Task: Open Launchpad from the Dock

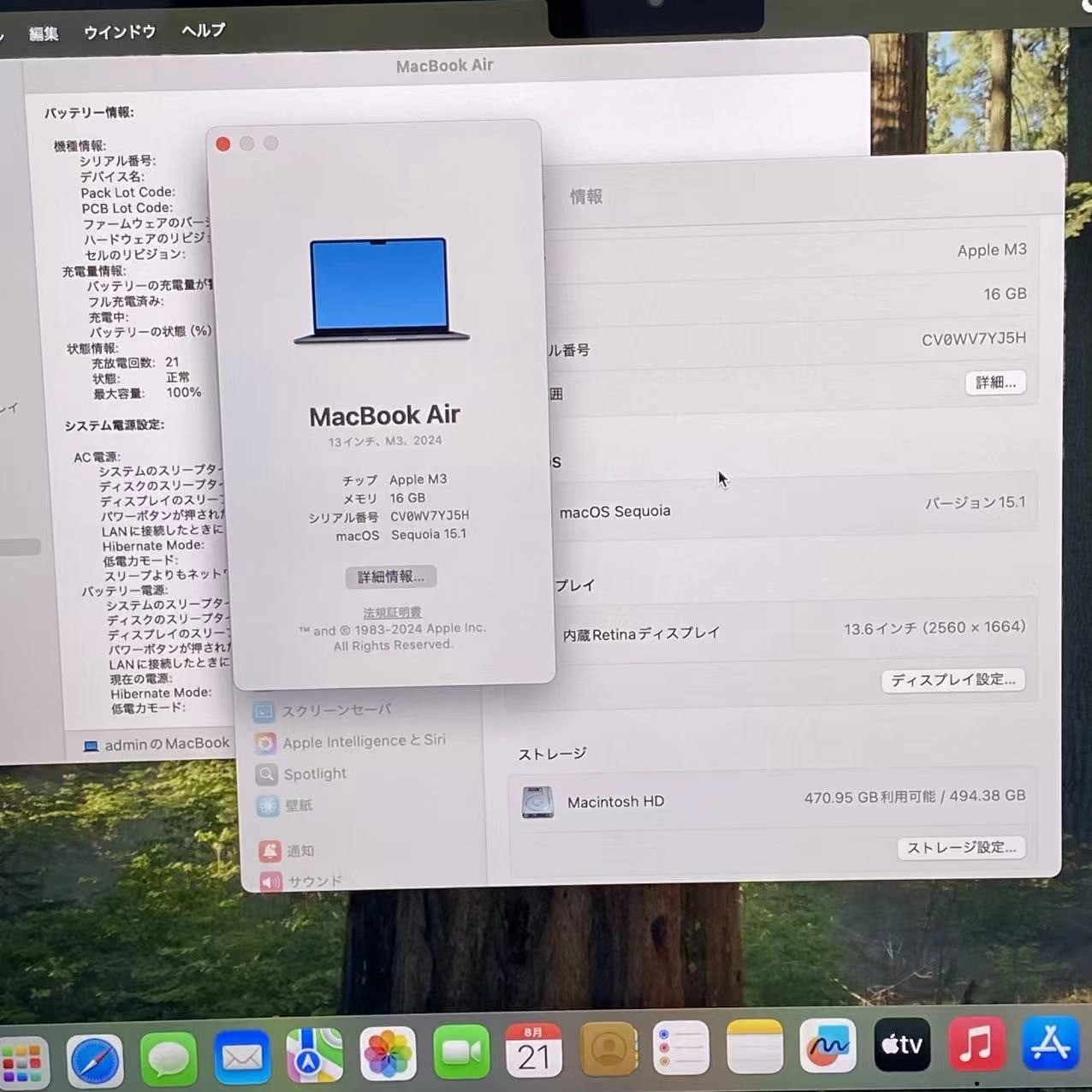Action: click(23, 1063)
